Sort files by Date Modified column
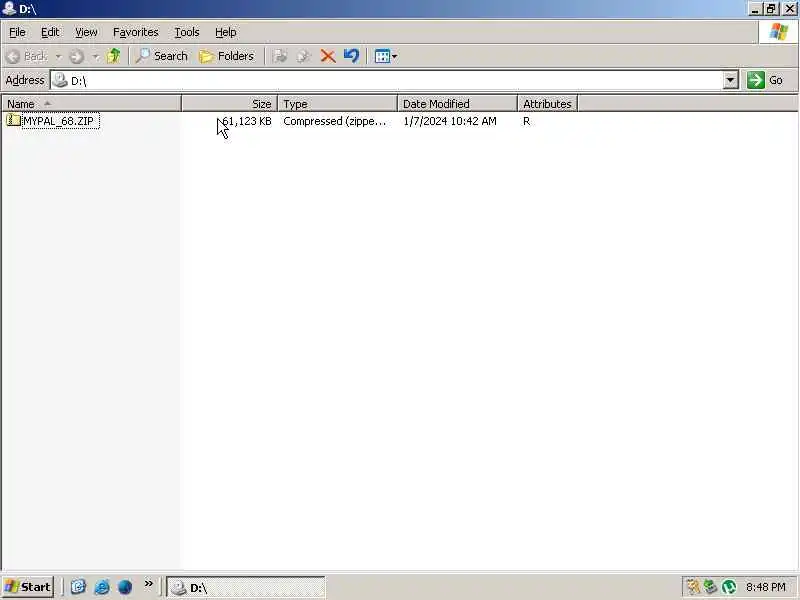 [x=457, y=104]
